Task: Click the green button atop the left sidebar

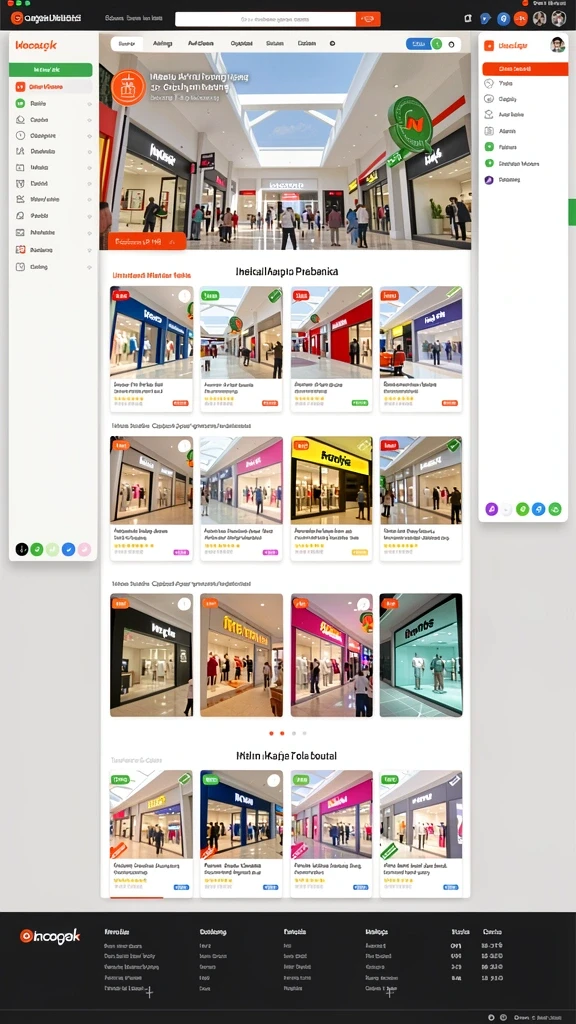Action: coord(50,69)
